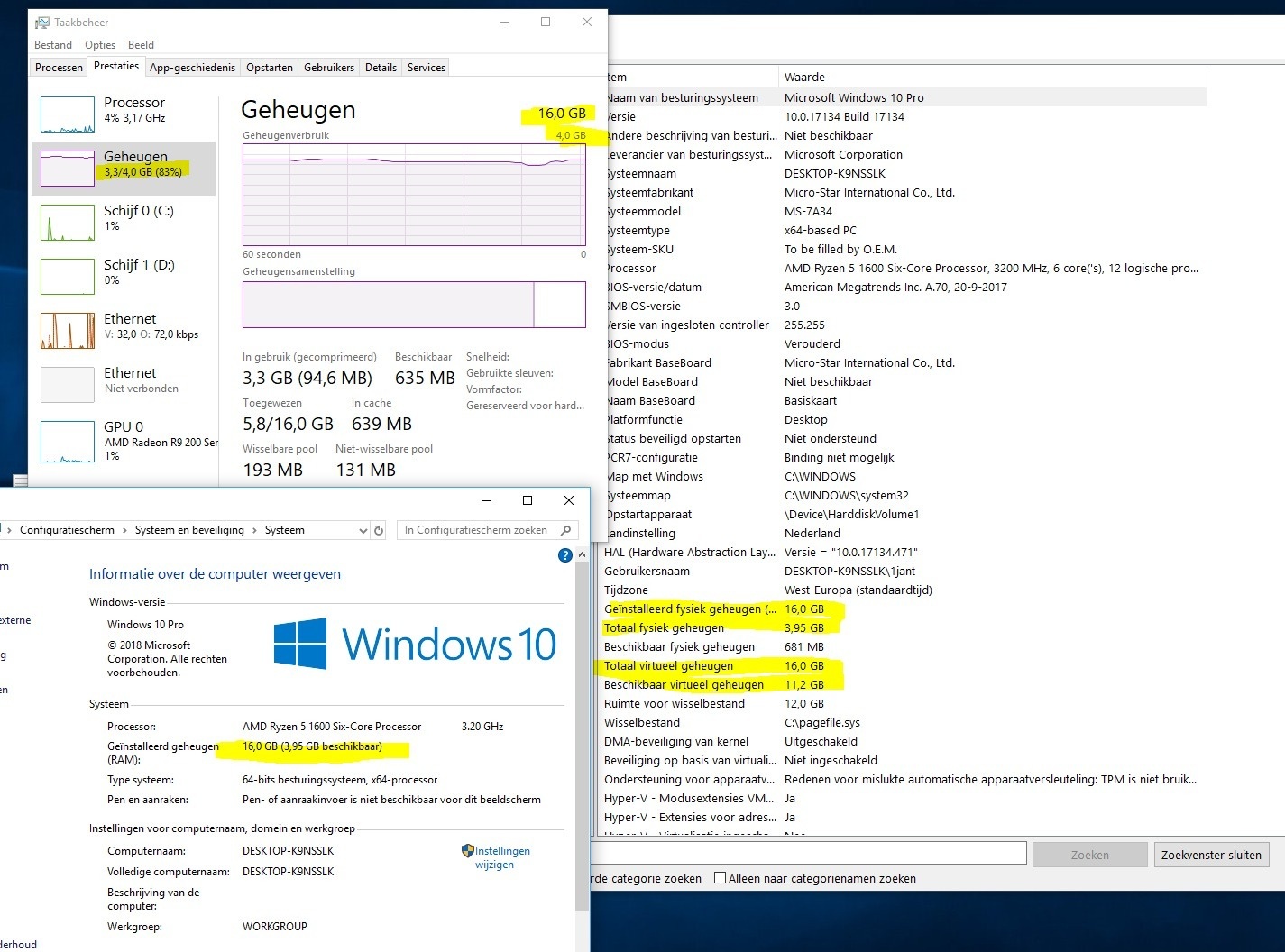Select the 'Beschikbaar virtueel geheugen' row
This screenshot has height=952, width=1285.
click(x=904, y=684)
